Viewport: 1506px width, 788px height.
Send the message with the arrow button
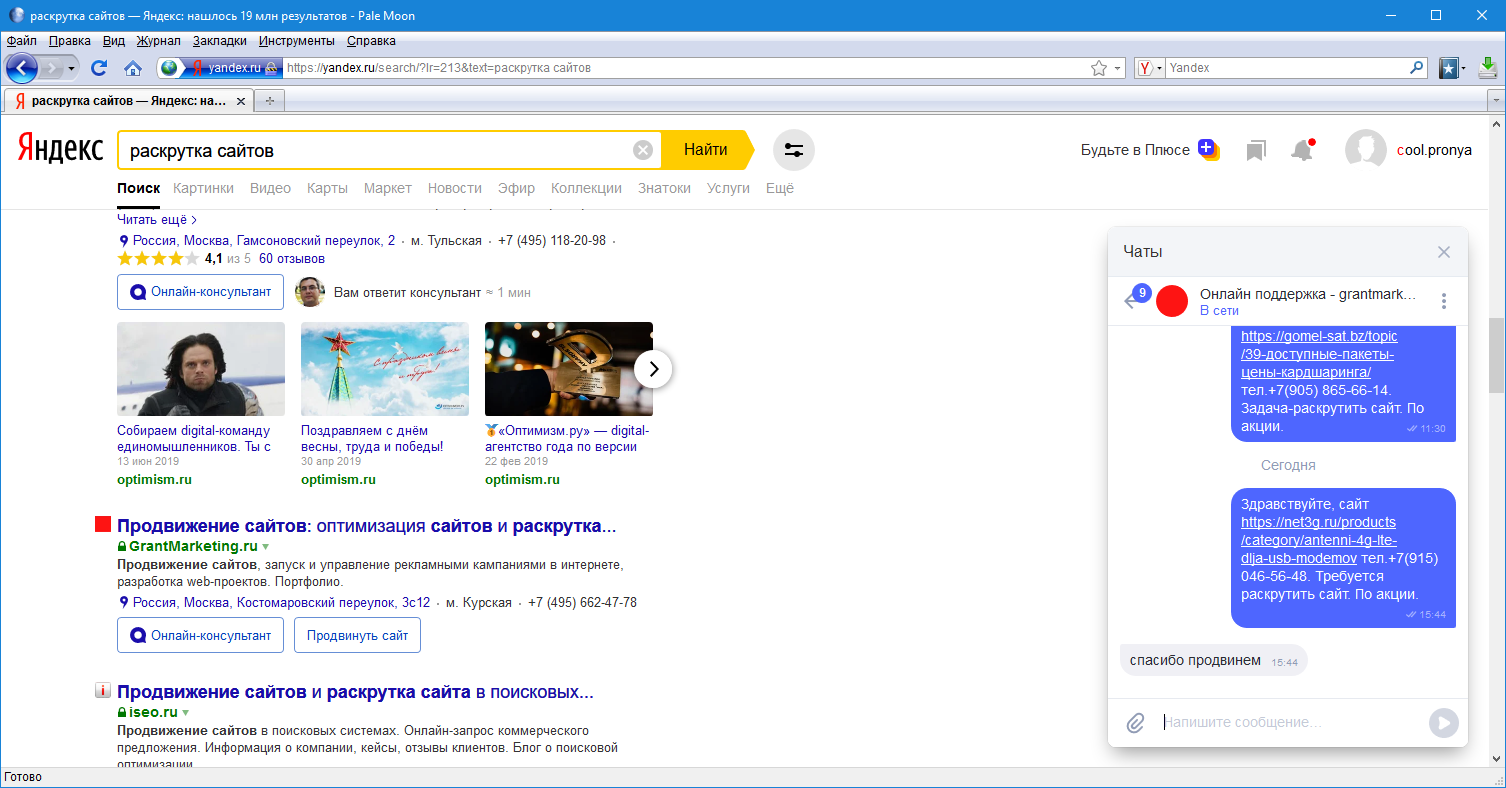pyautogui.click(x=1443, y=723)
